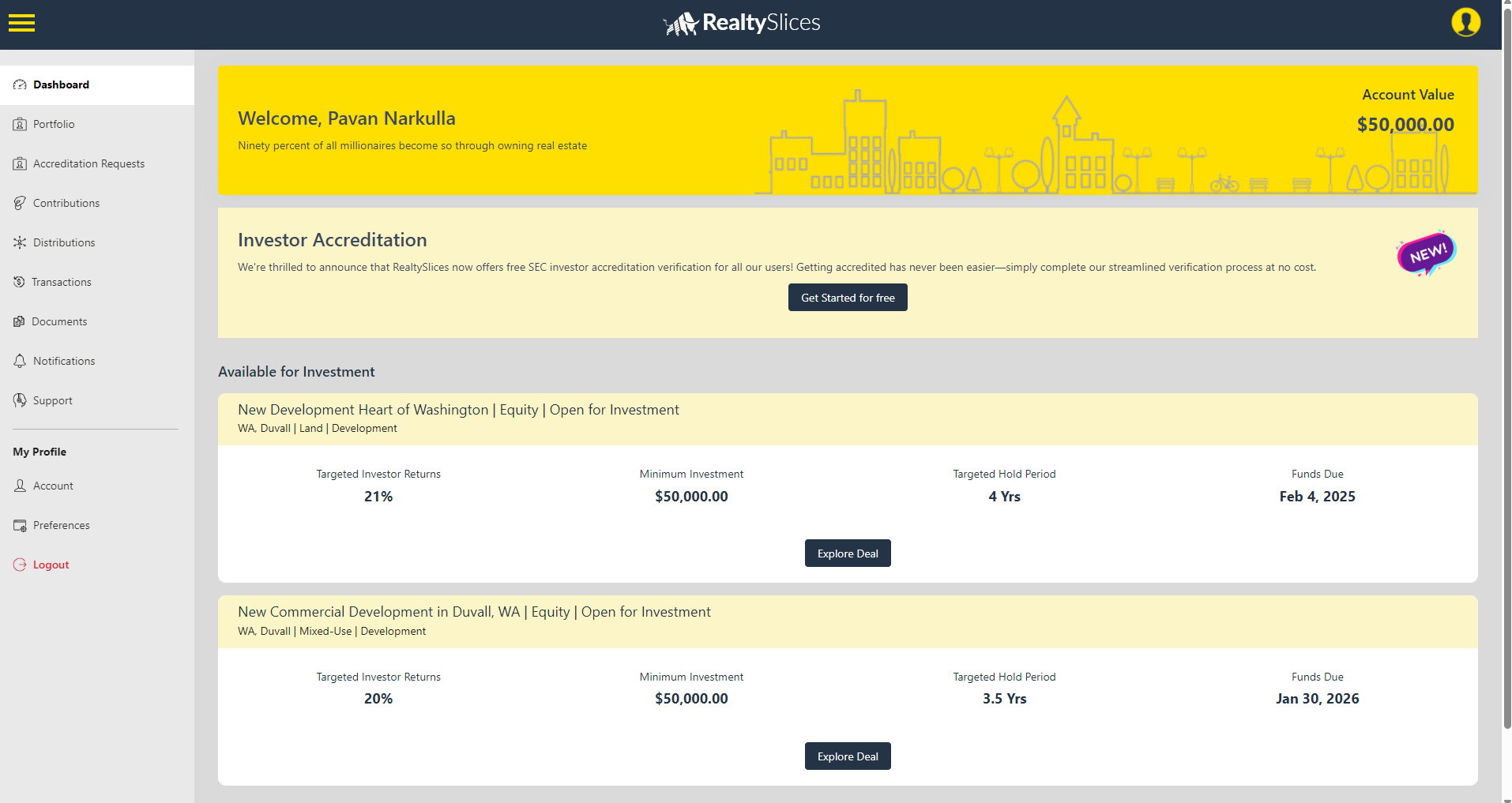The height and width of the screenshot is (803, 1512).
Task: Open the Portfolio menu item
Action: click(97, 124)
